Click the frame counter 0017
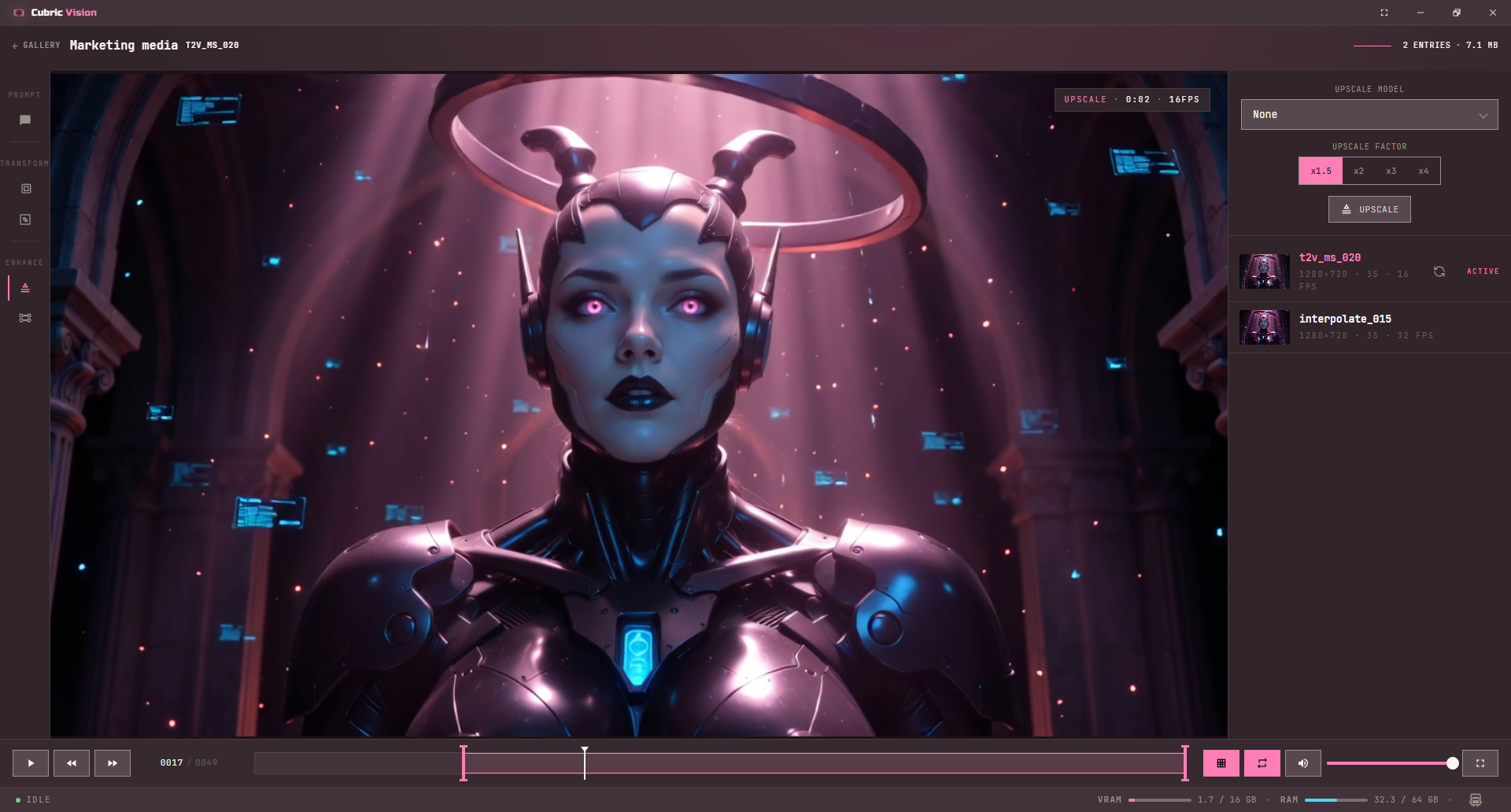Screen dimensions: 1511x812 (x=172, y=763)
